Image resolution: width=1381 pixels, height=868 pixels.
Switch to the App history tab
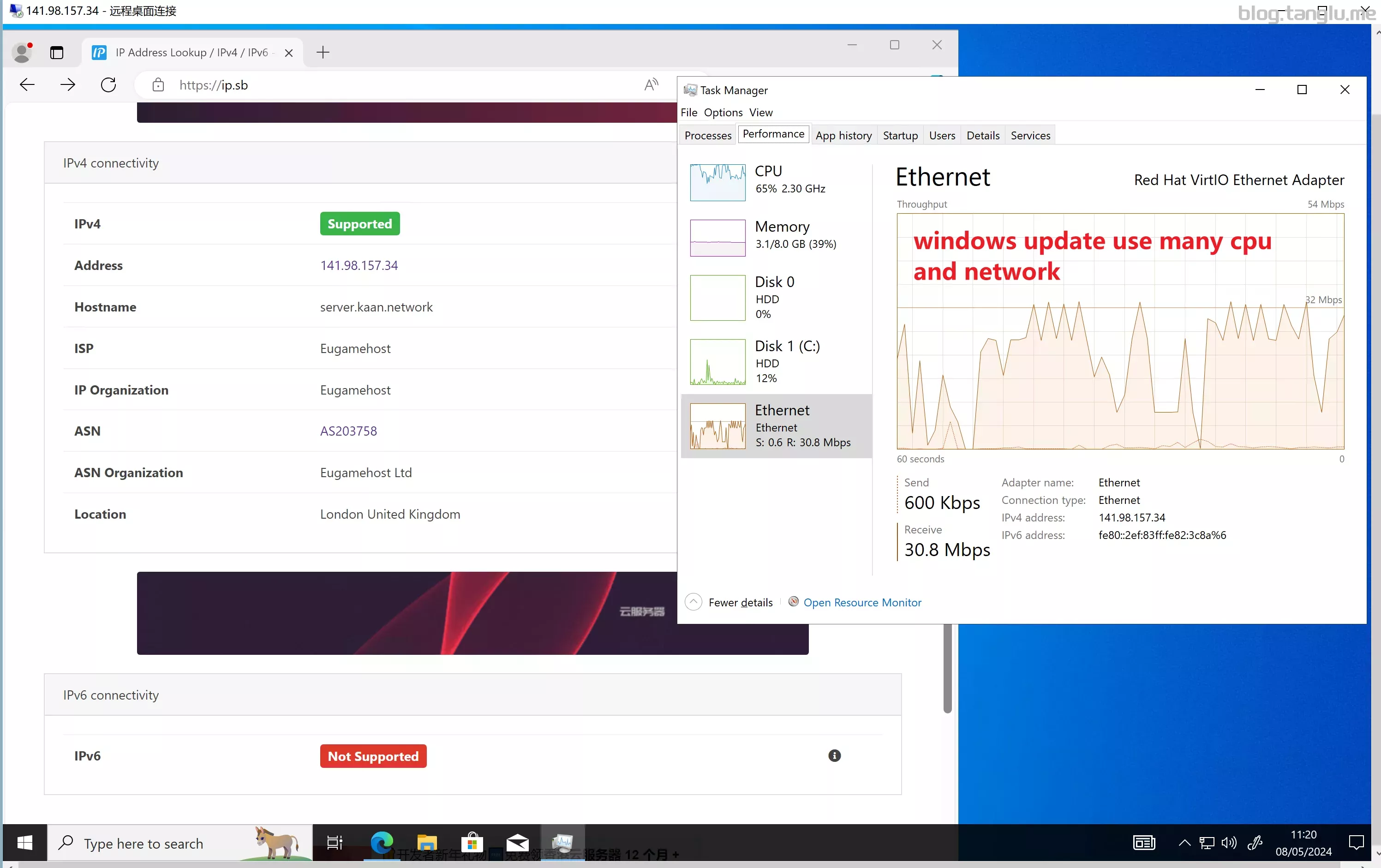[x=843, y=135]
